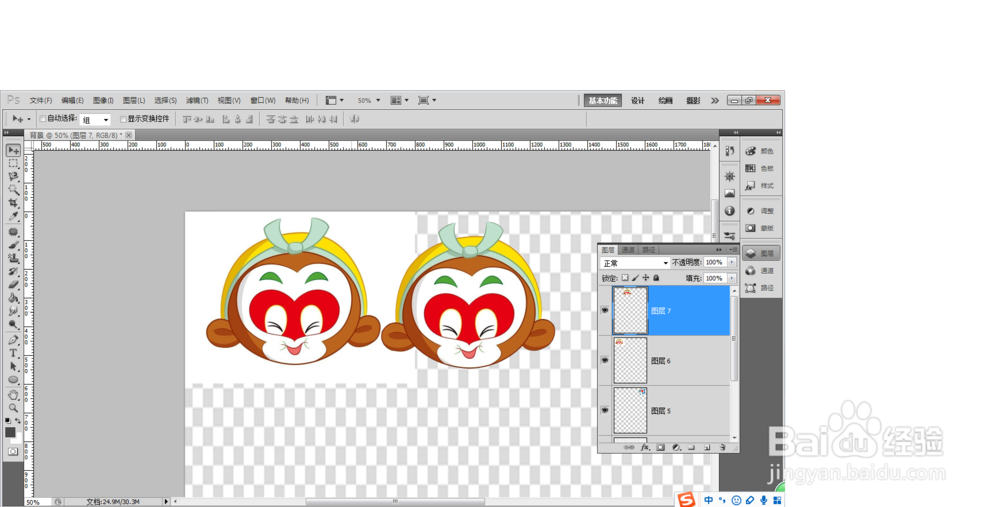Select the History Brush tool
This screenshot has height=507, width=1000.
tap(13, 272)
